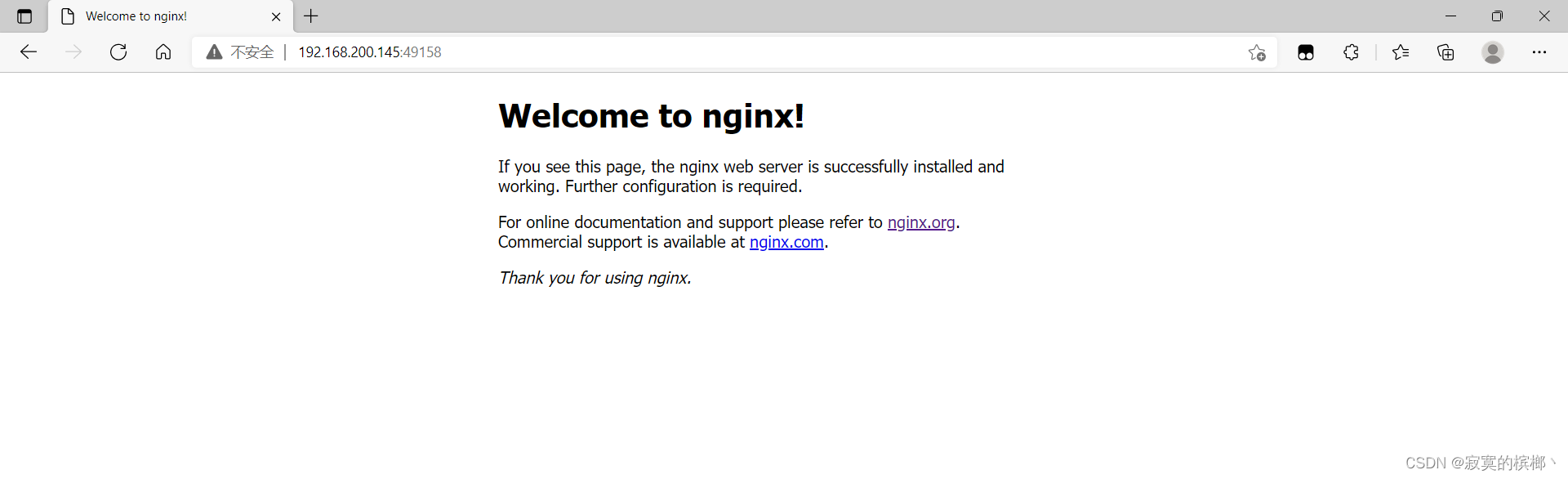The width and height of the screenshot is (1568, 479).
Task: Open the black extension icon in toolbar
Action: coord(1306,52)
